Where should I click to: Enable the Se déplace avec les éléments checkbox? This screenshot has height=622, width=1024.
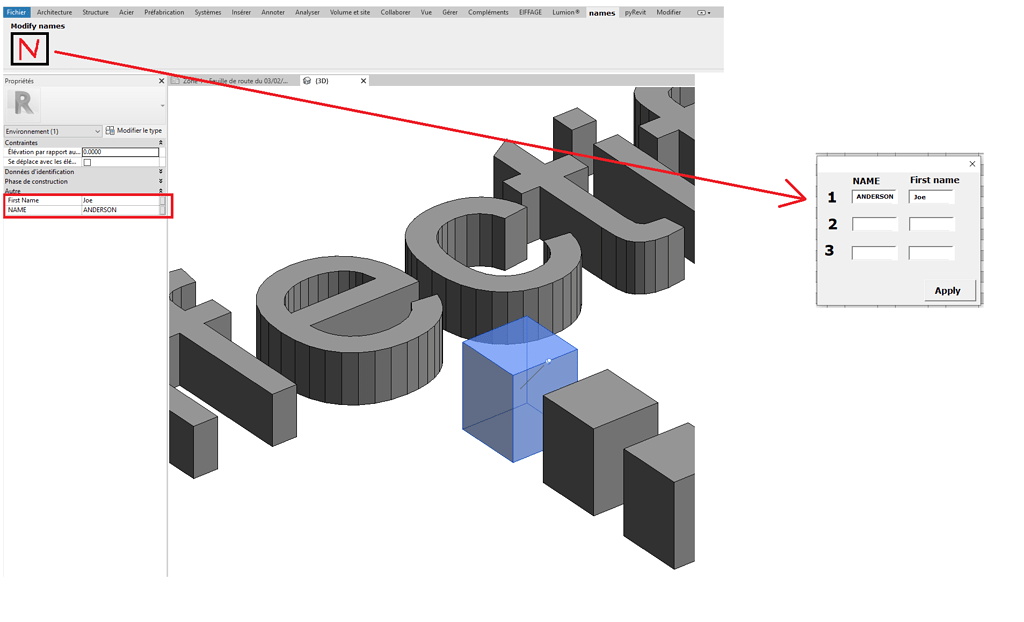(x=88, y=162)
